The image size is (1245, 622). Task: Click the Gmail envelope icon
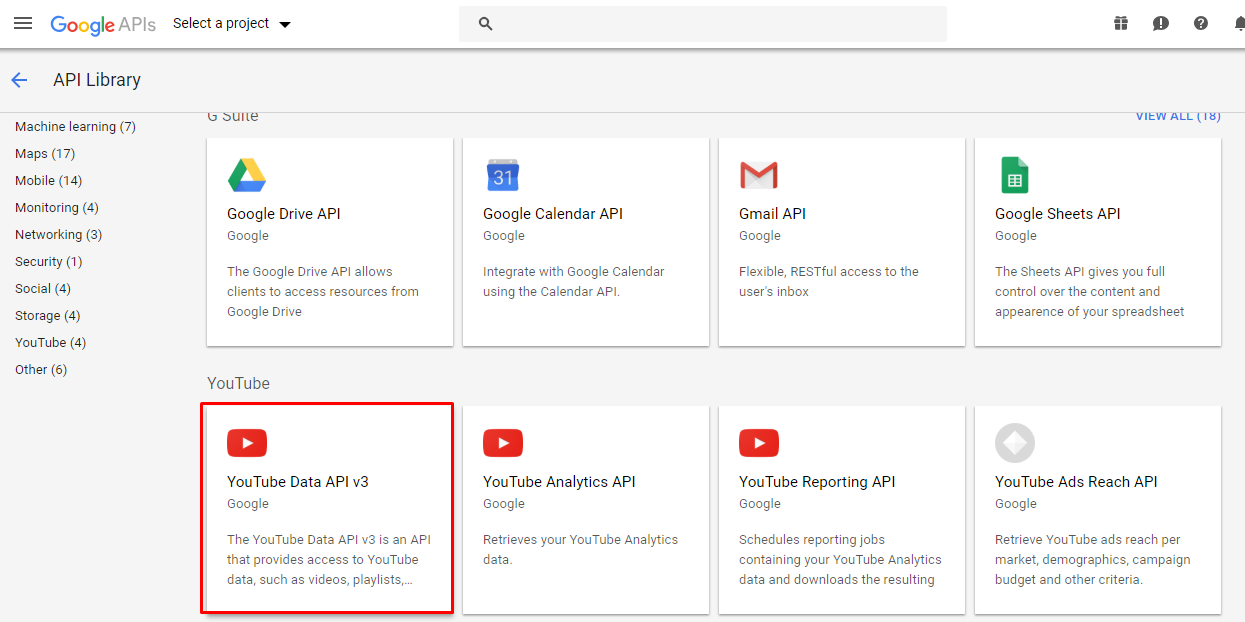pos(759,175)
